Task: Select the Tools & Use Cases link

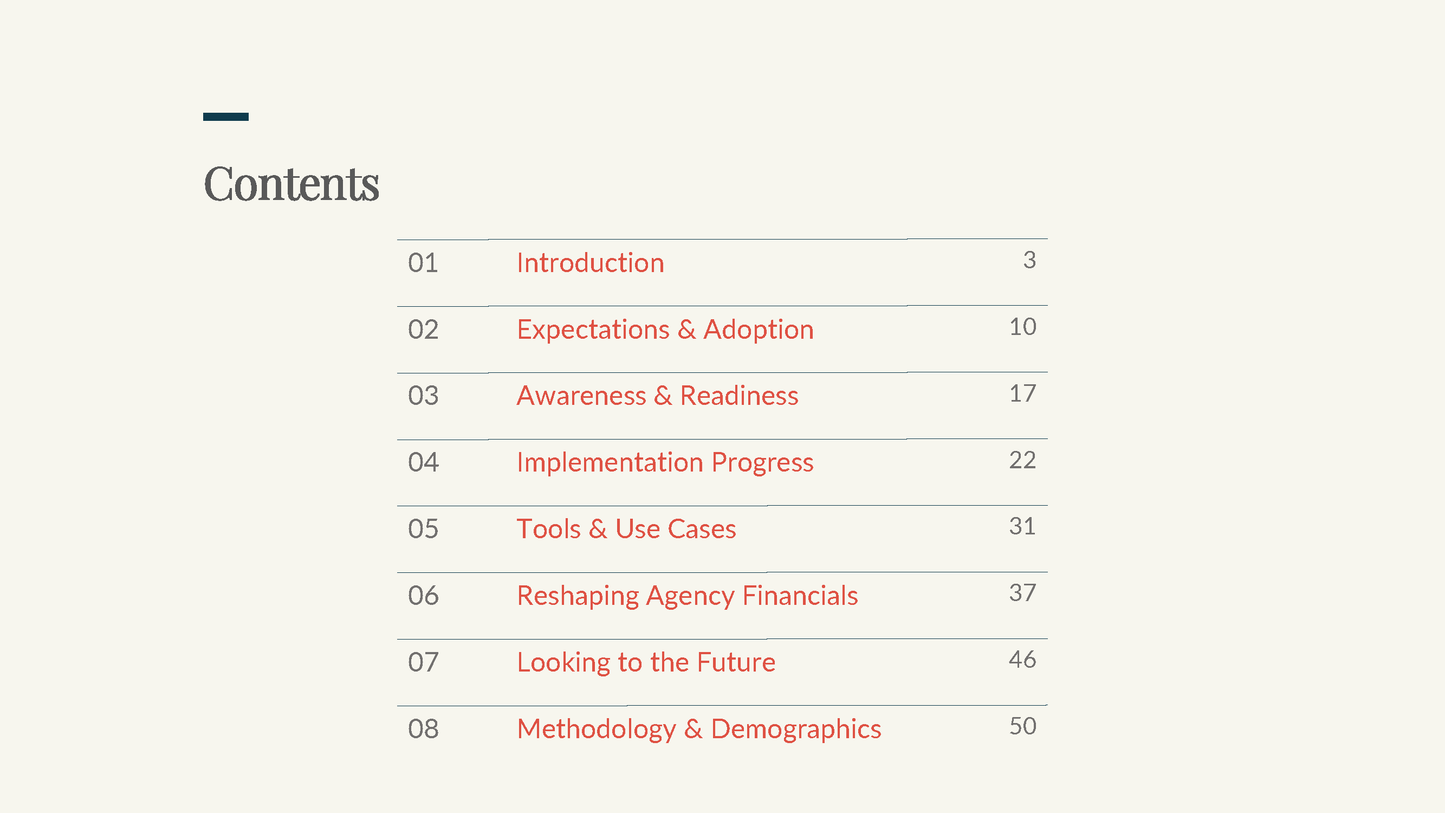Action: coord(626,529)
